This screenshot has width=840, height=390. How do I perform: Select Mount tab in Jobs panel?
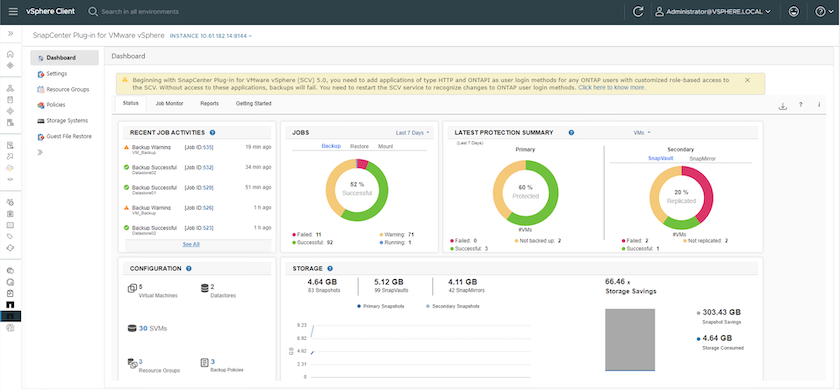click(x=385, y=146)
